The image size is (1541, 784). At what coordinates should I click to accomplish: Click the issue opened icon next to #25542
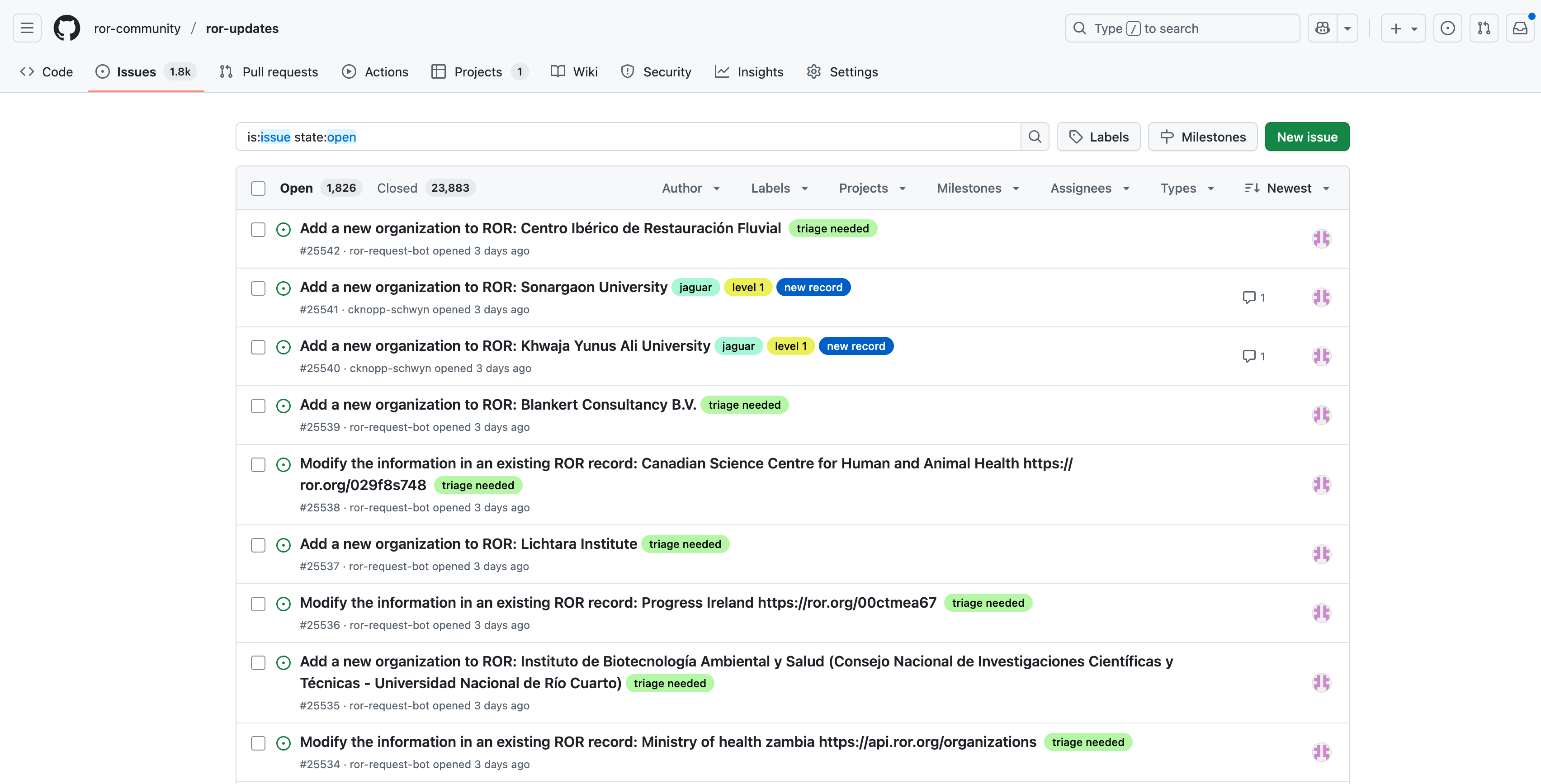[283, 229]
